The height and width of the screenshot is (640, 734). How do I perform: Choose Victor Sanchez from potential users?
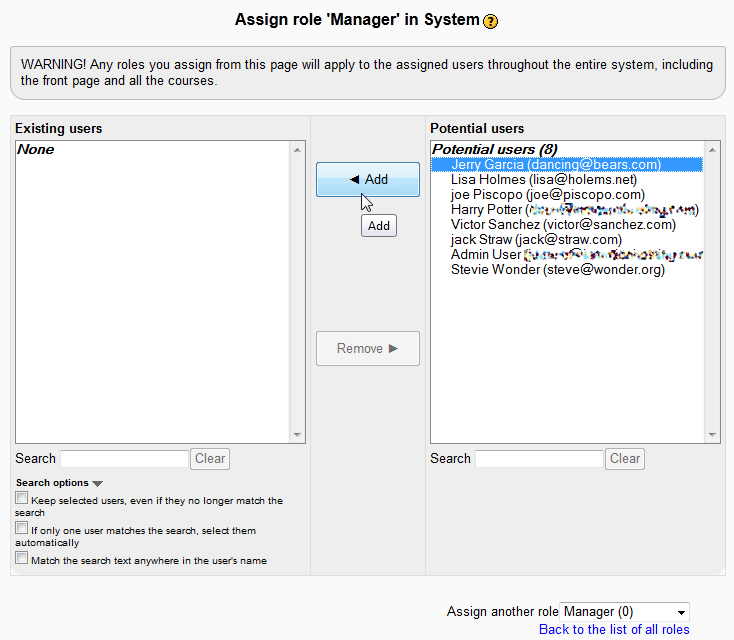coord(562,225)
